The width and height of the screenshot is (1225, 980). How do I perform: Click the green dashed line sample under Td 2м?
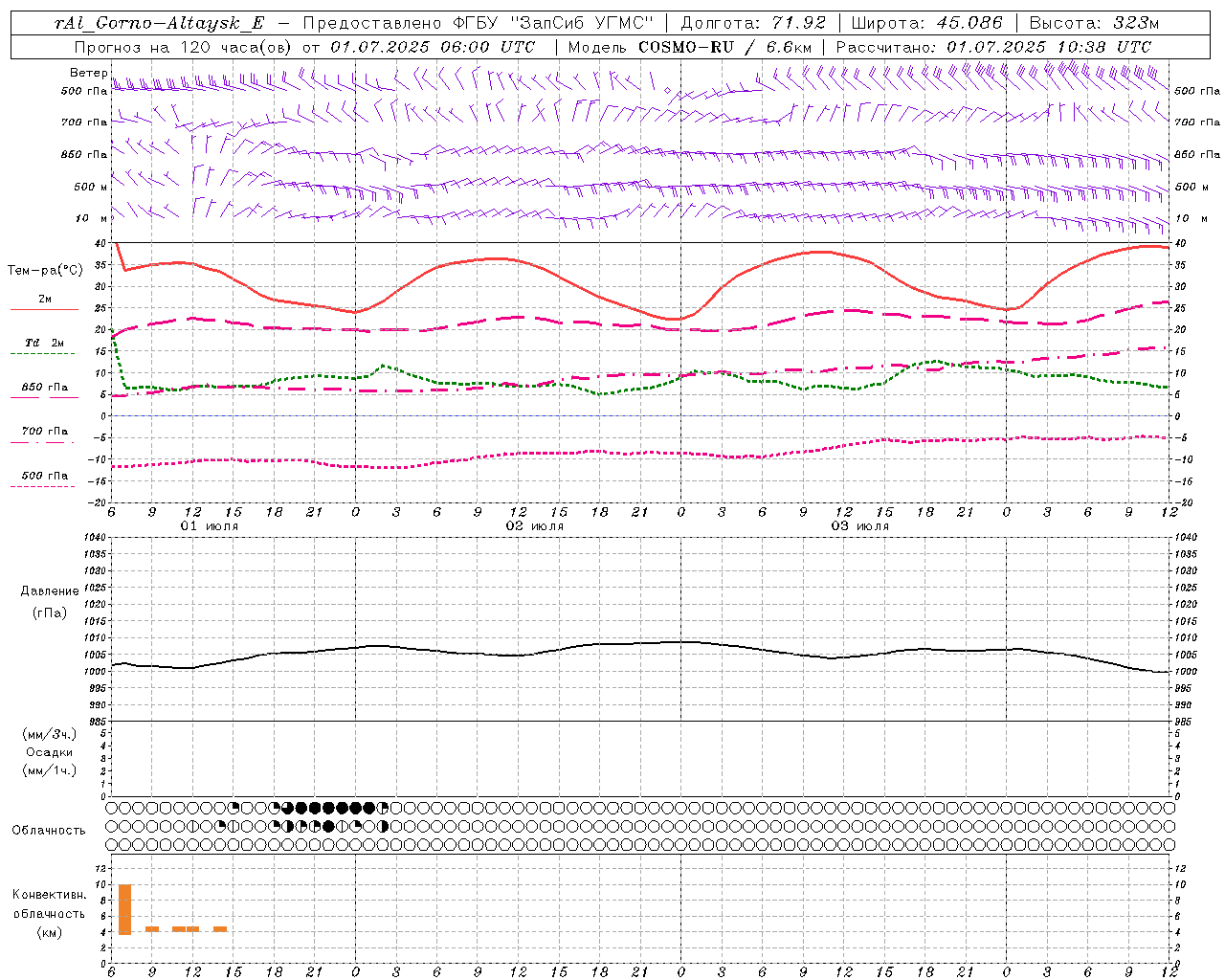pos(44,353)
